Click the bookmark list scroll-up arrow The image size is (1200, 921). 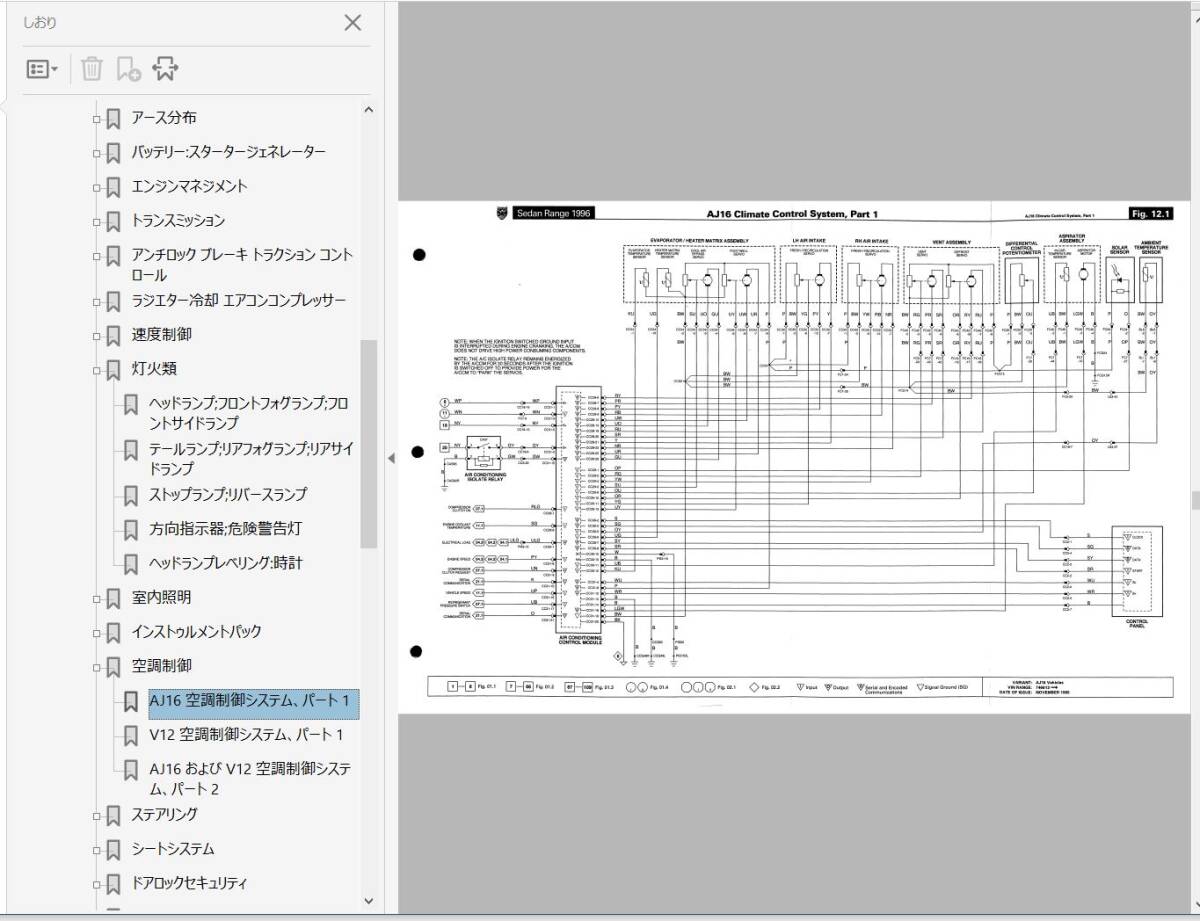tap(368, 110)
